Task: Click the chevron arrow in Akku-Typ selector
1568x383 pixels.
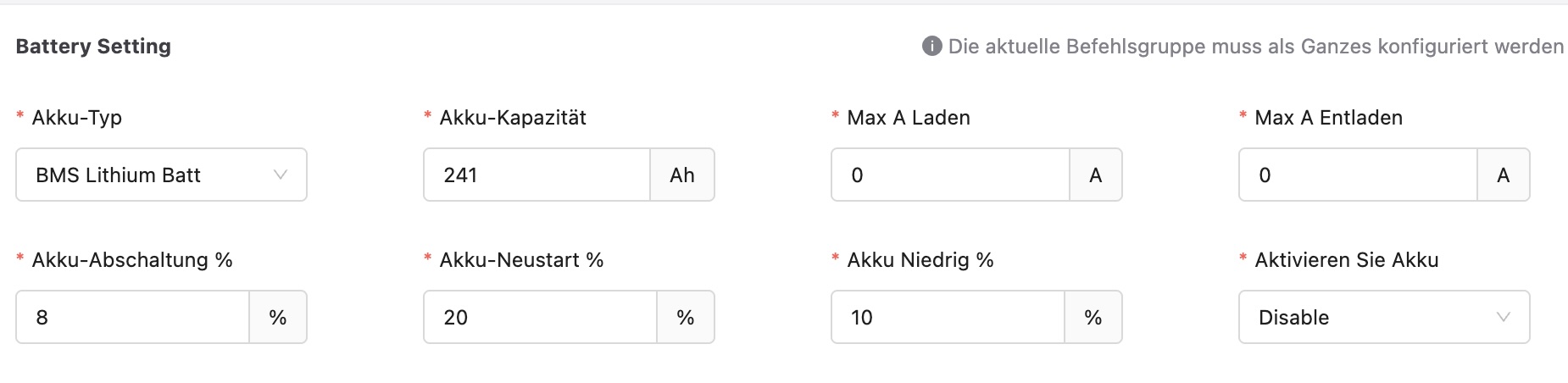Action: point(281,175)
